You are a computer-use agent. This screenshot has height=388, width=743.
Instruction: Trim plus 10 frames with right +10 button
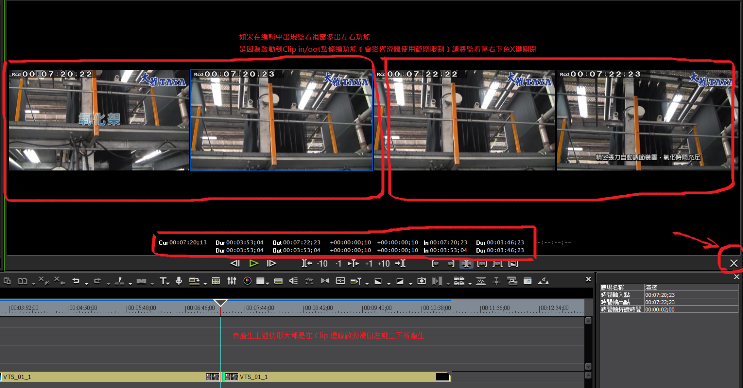coord(384,263)
